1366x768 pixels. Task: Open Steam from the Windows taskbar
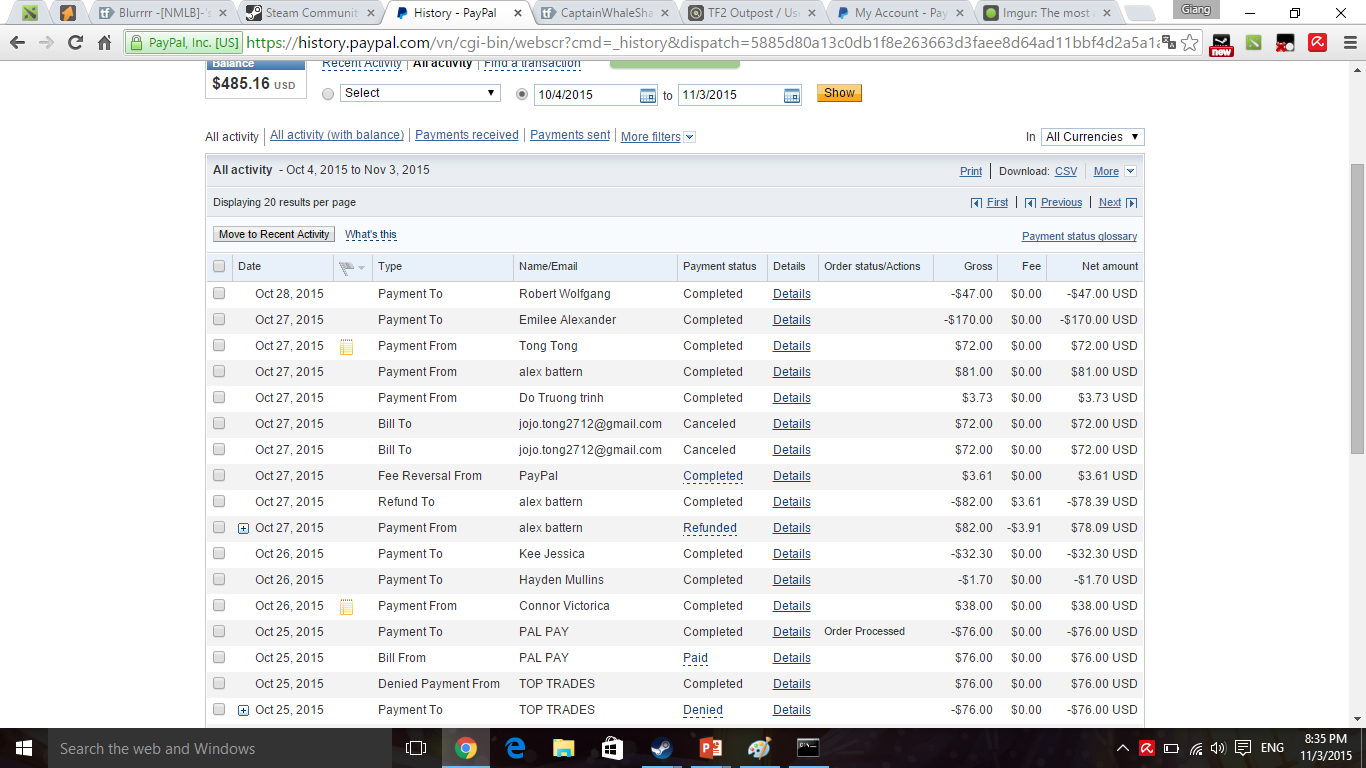661,748
